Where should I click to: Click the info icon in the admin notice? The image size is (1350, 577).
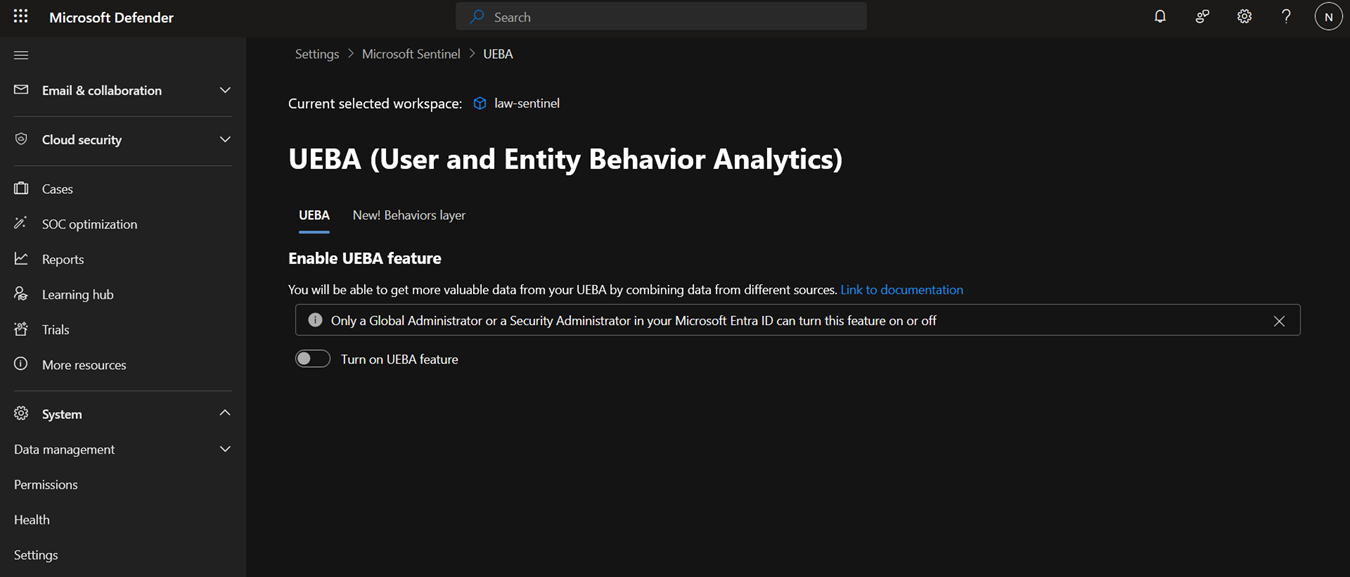pyautogui.click(x=315, y=320)
